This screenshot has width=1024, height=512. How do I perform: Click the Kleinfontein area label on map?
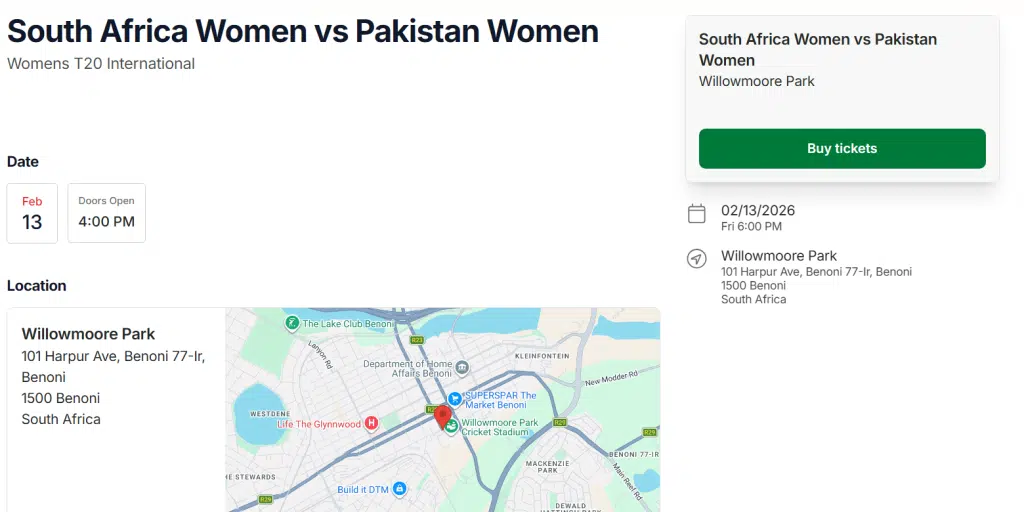tap(541, 356)
